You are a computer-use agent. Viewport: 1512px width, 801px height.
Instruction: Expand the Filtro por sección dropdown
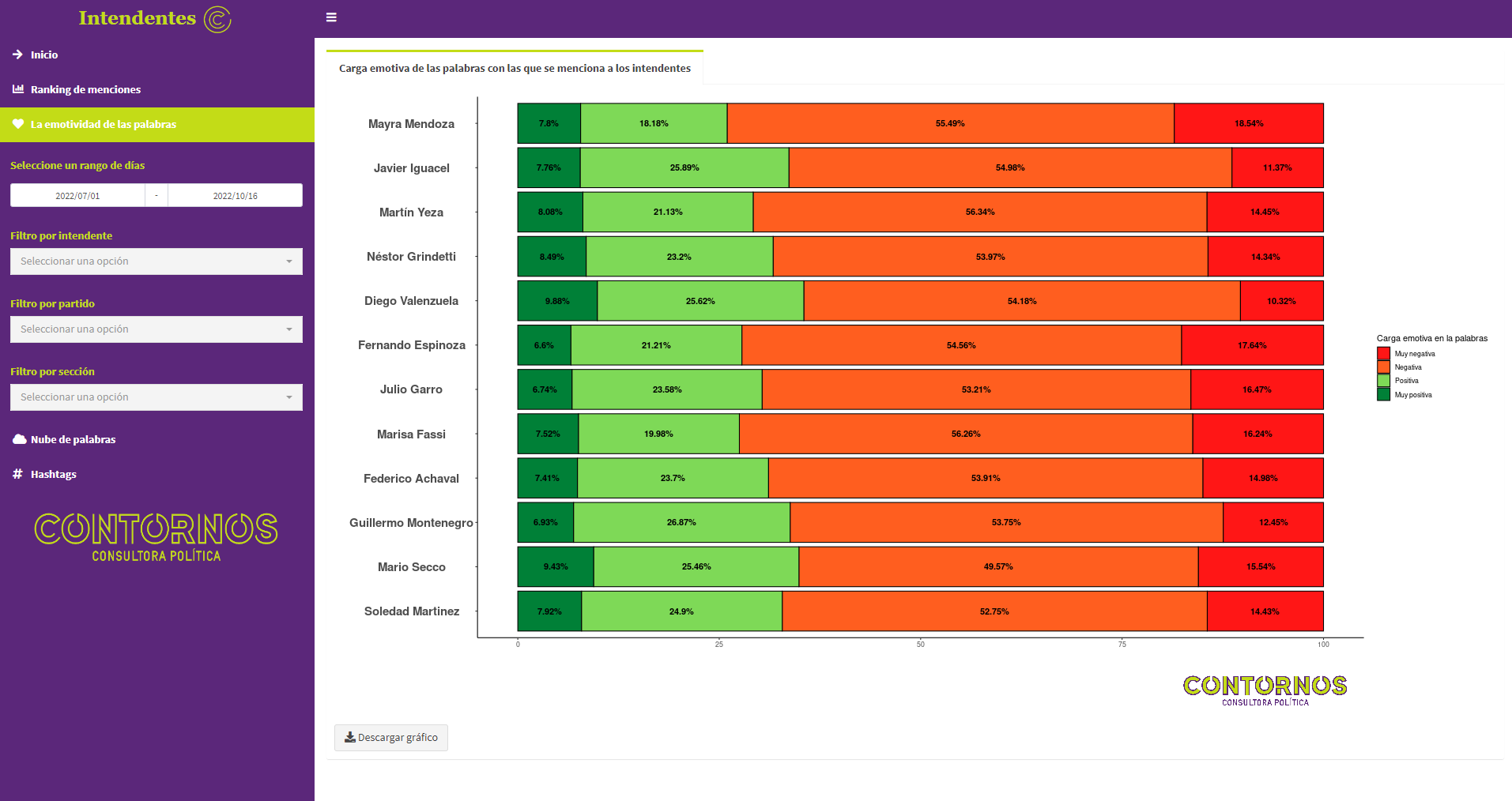pyautogui.click(x=156, y=397)
